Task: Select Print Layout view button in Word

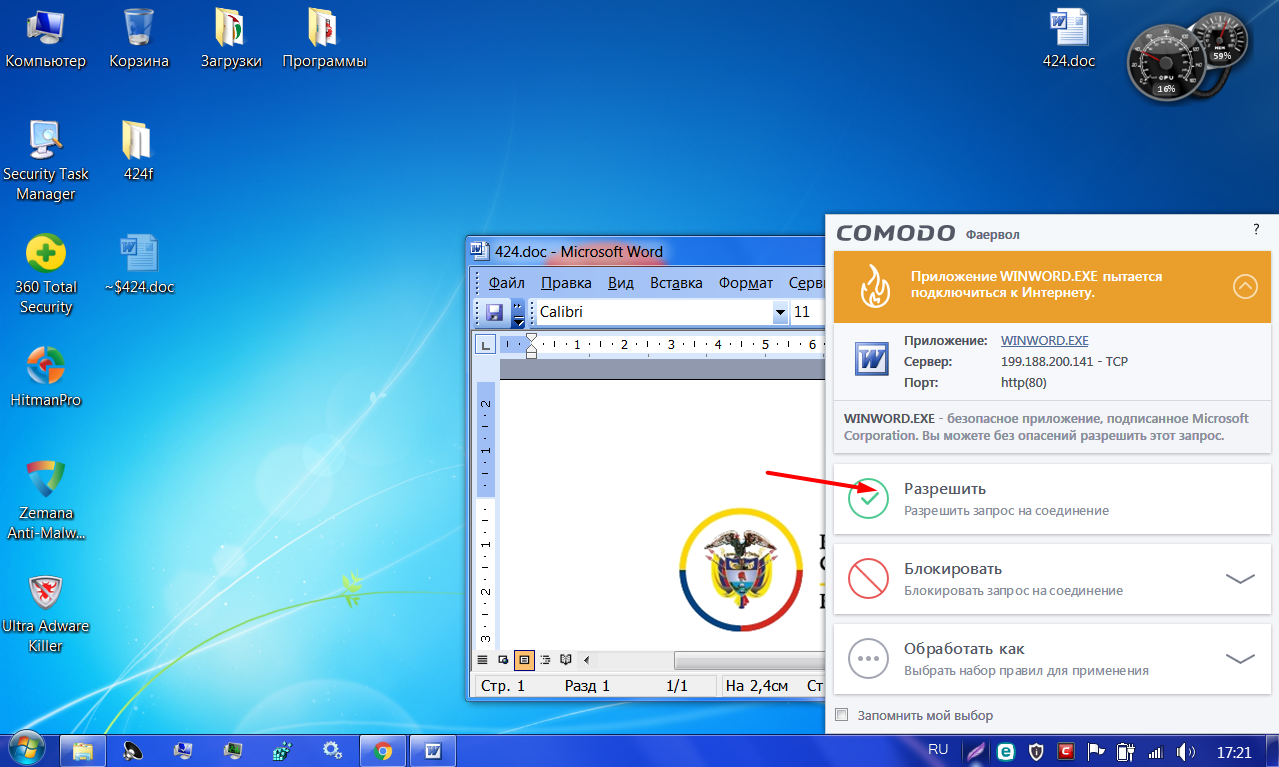Action: click(524, 660)
